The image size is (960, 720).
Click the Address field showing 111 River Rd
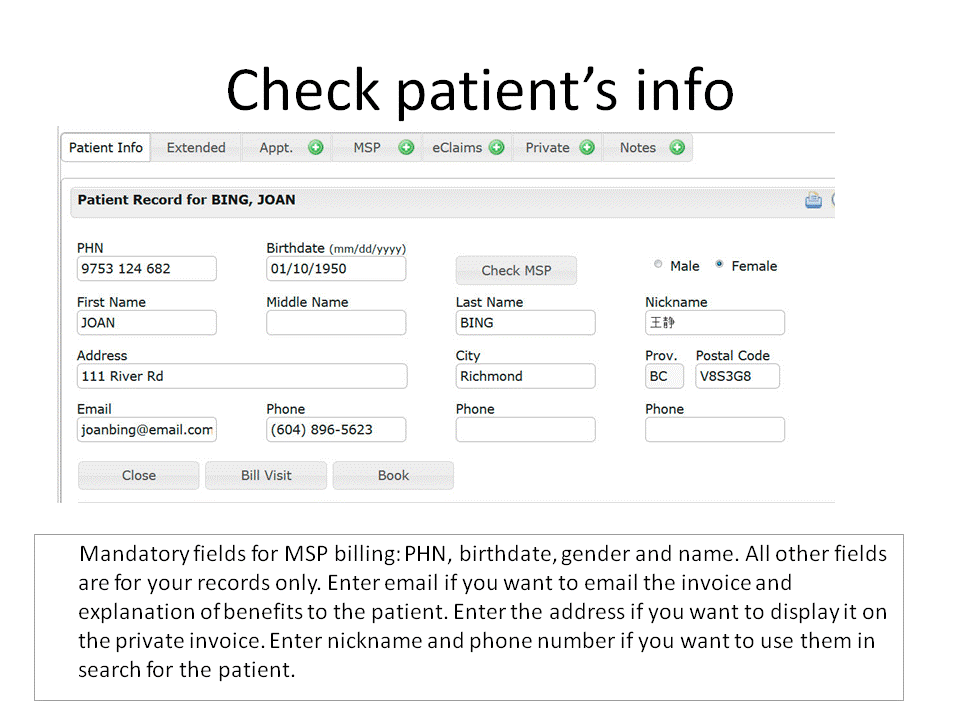(x=242, y=377)
